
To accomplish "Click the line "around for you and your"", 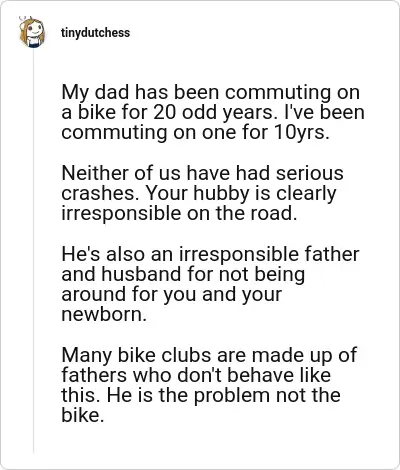I will pyautogui.click(x=171, y=295).
